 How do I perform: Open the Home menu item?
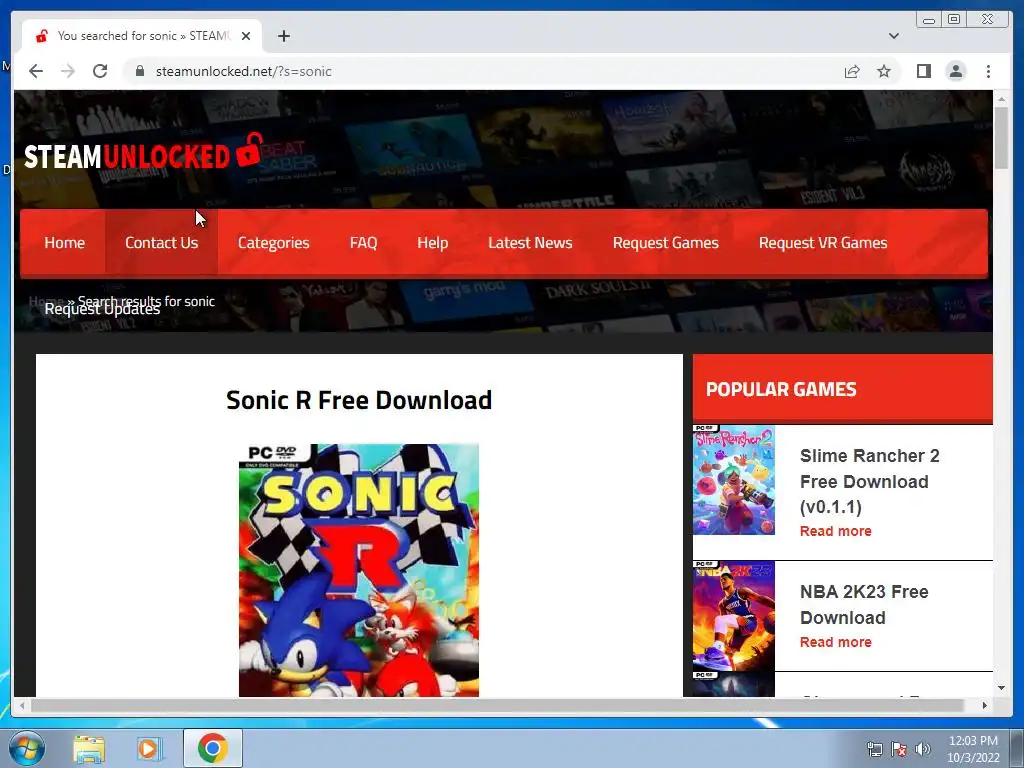coord(65,243)
